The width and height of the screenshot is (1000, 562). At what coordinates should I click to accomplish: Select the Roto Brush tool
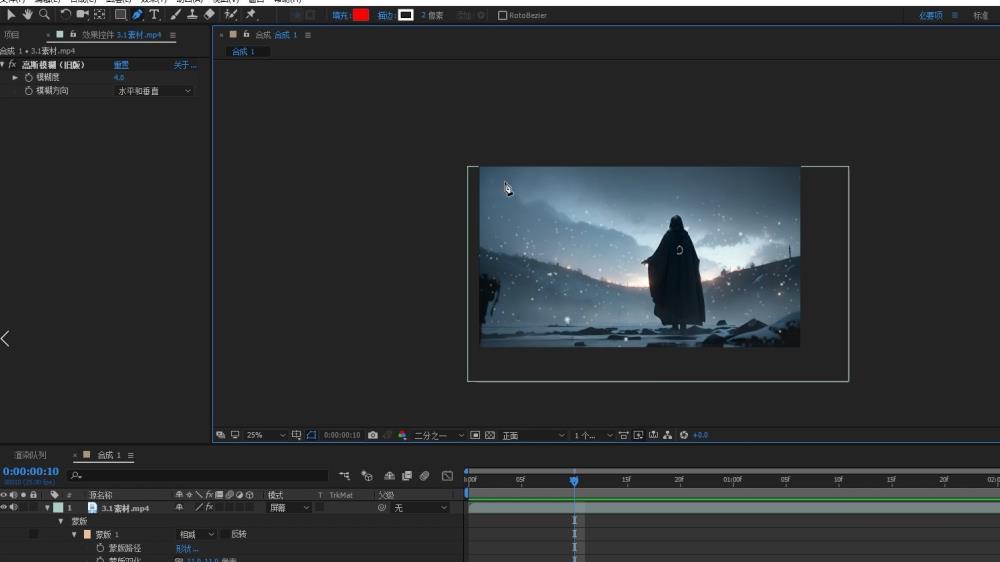pyautogui.click(x=231, y=15)
